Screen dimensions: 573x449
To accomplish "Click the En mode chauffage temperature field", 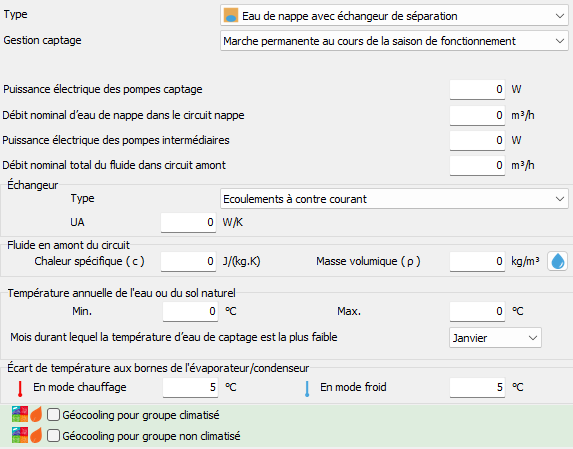I will 190,387.
